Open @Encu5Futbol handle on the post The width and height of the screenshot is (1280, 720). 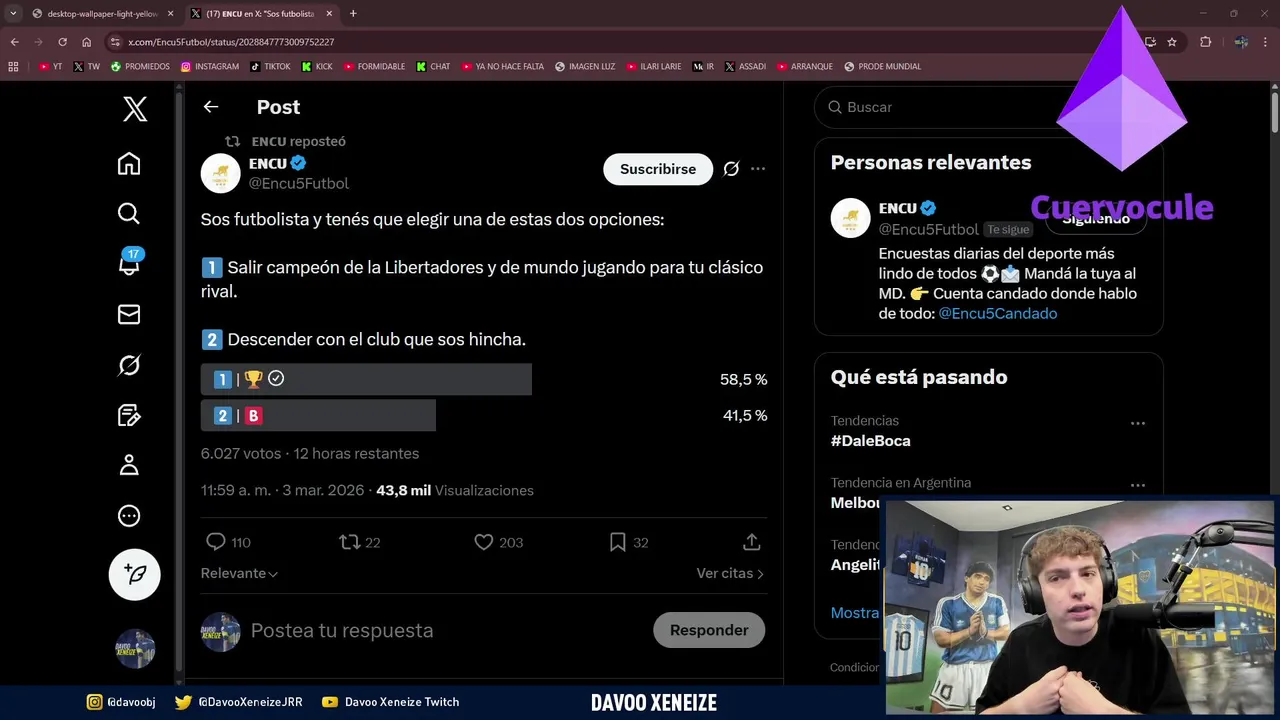pyautogui.click(x=298, y=183)
